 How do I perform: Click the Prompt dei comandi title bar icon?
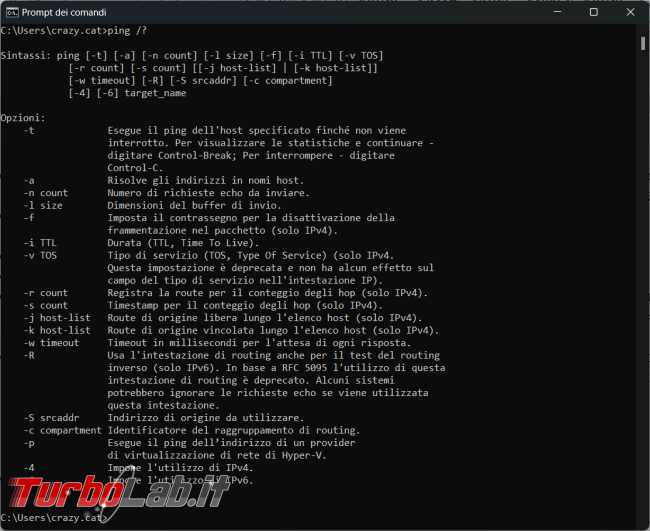12,12
